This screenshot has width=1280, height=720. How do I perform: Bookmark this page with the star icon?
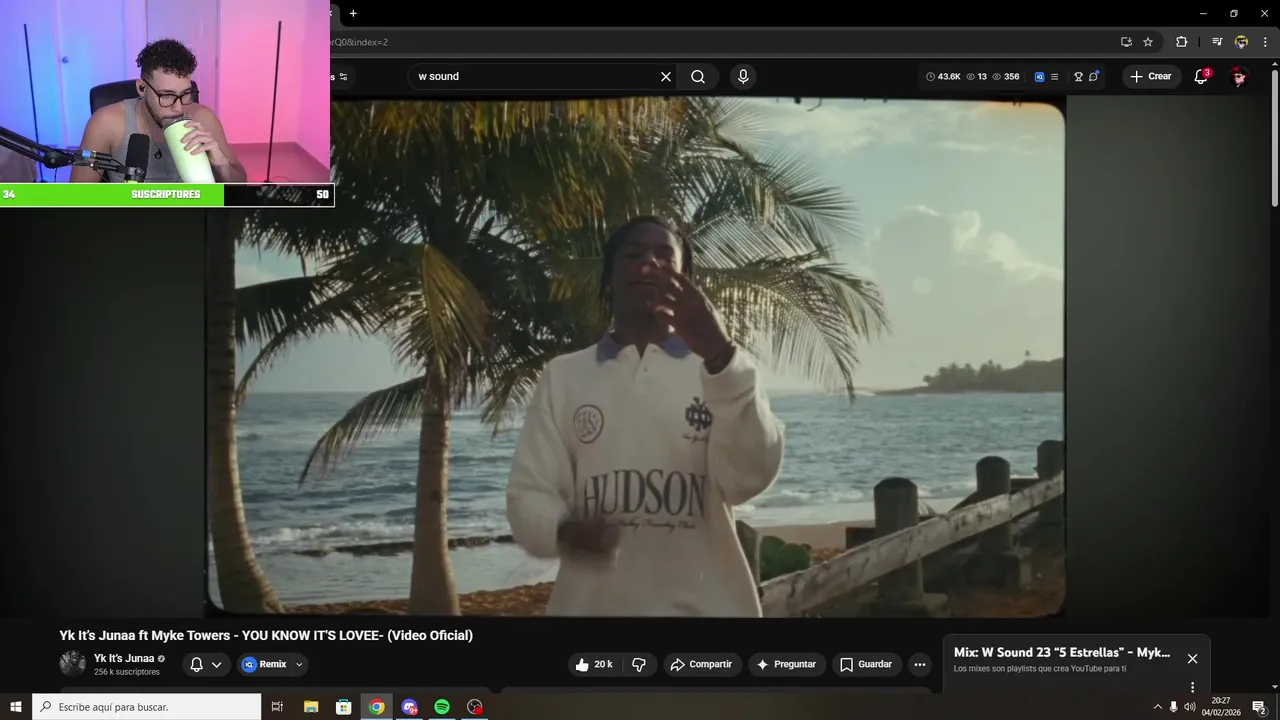pyautogui.click(x=1148, y=42)
